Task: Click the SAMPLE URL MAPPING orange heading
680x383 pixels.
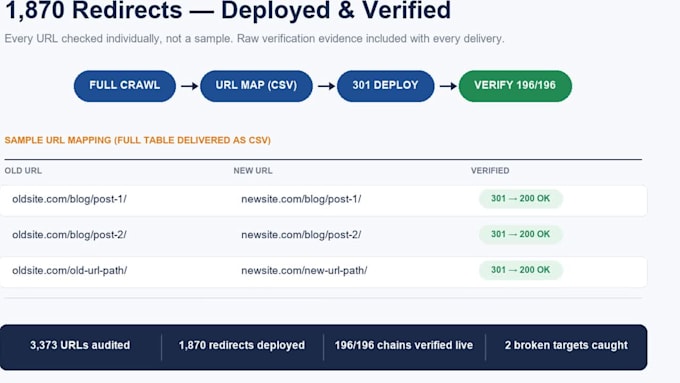Action: click(x=137, y=140)
